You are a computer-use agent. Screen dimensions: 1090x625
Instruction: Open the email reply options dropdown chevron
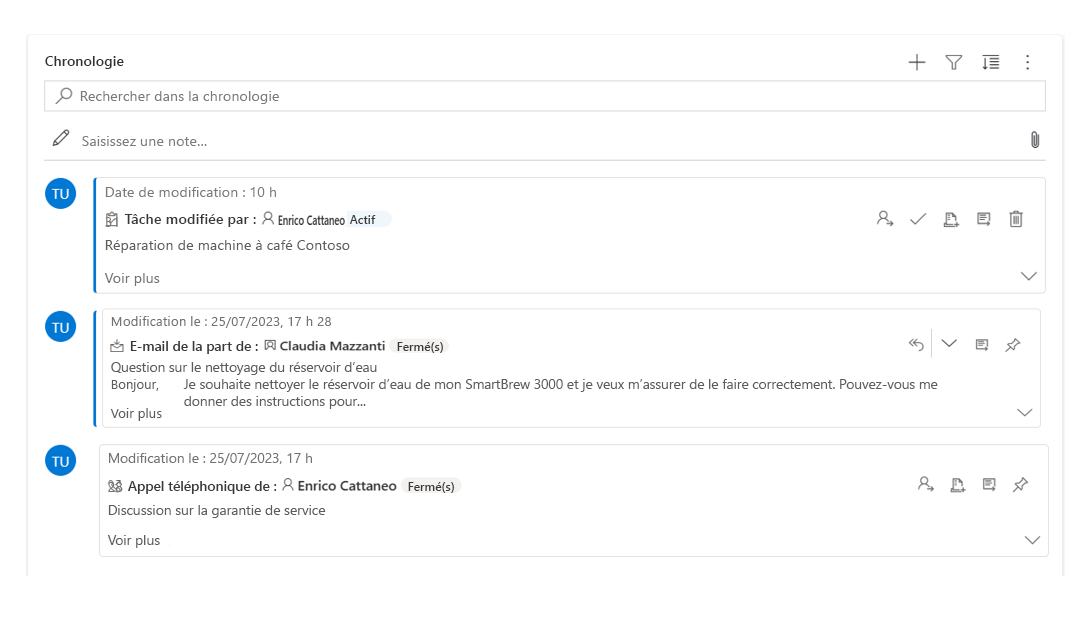pyautogui.click(x=949, y=343)
